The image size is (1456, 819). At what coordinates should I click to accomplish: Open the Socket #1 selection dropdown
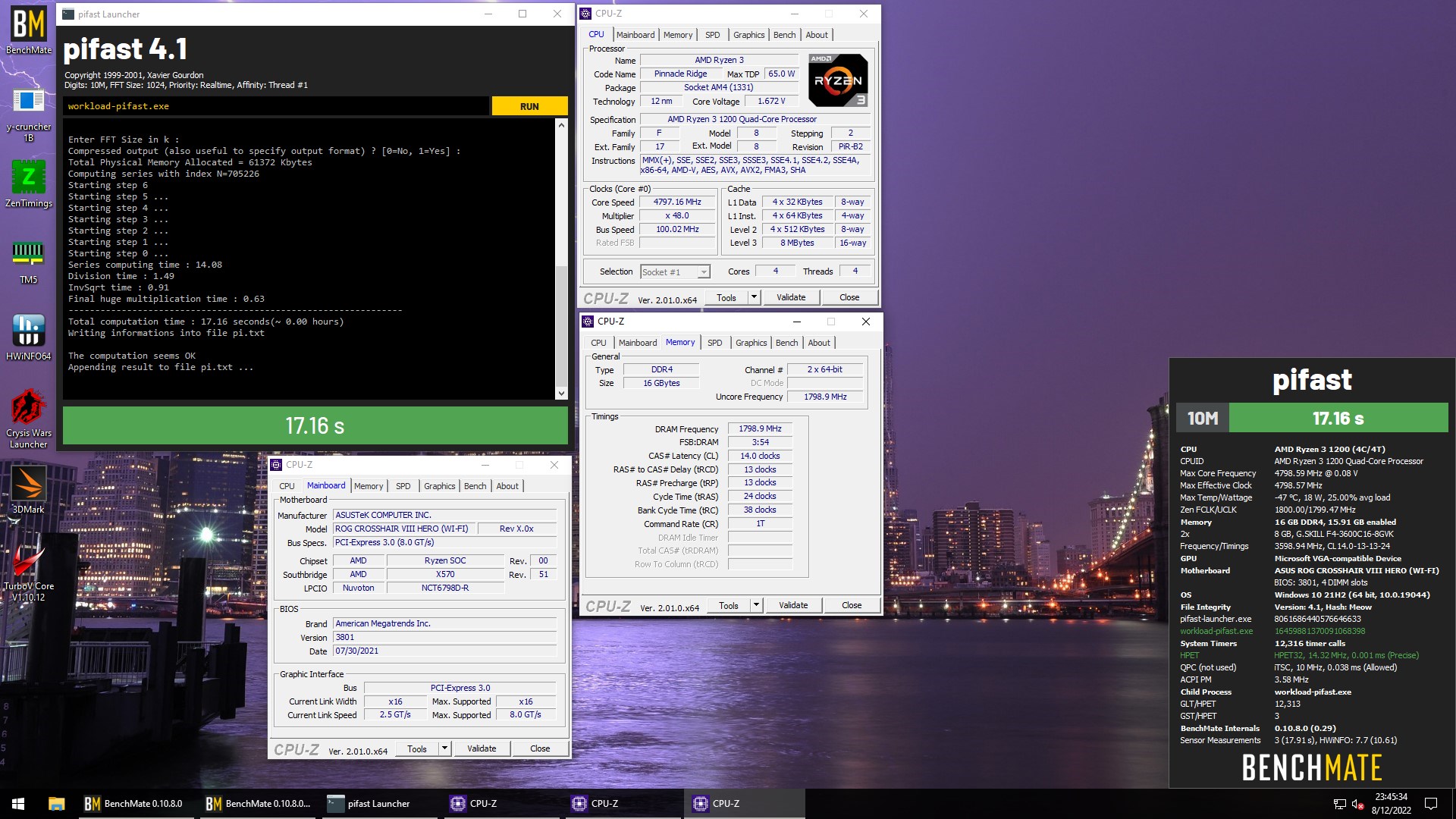click(675, 271)
